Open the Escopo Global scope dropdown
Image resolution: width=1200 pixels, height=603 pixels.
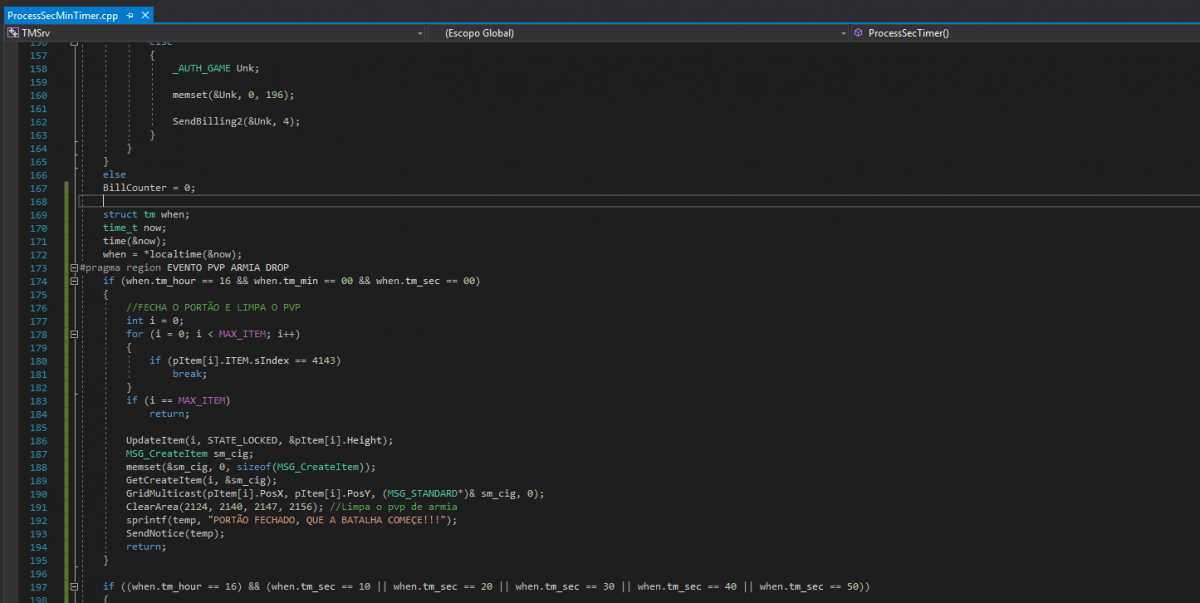point(843,33)
